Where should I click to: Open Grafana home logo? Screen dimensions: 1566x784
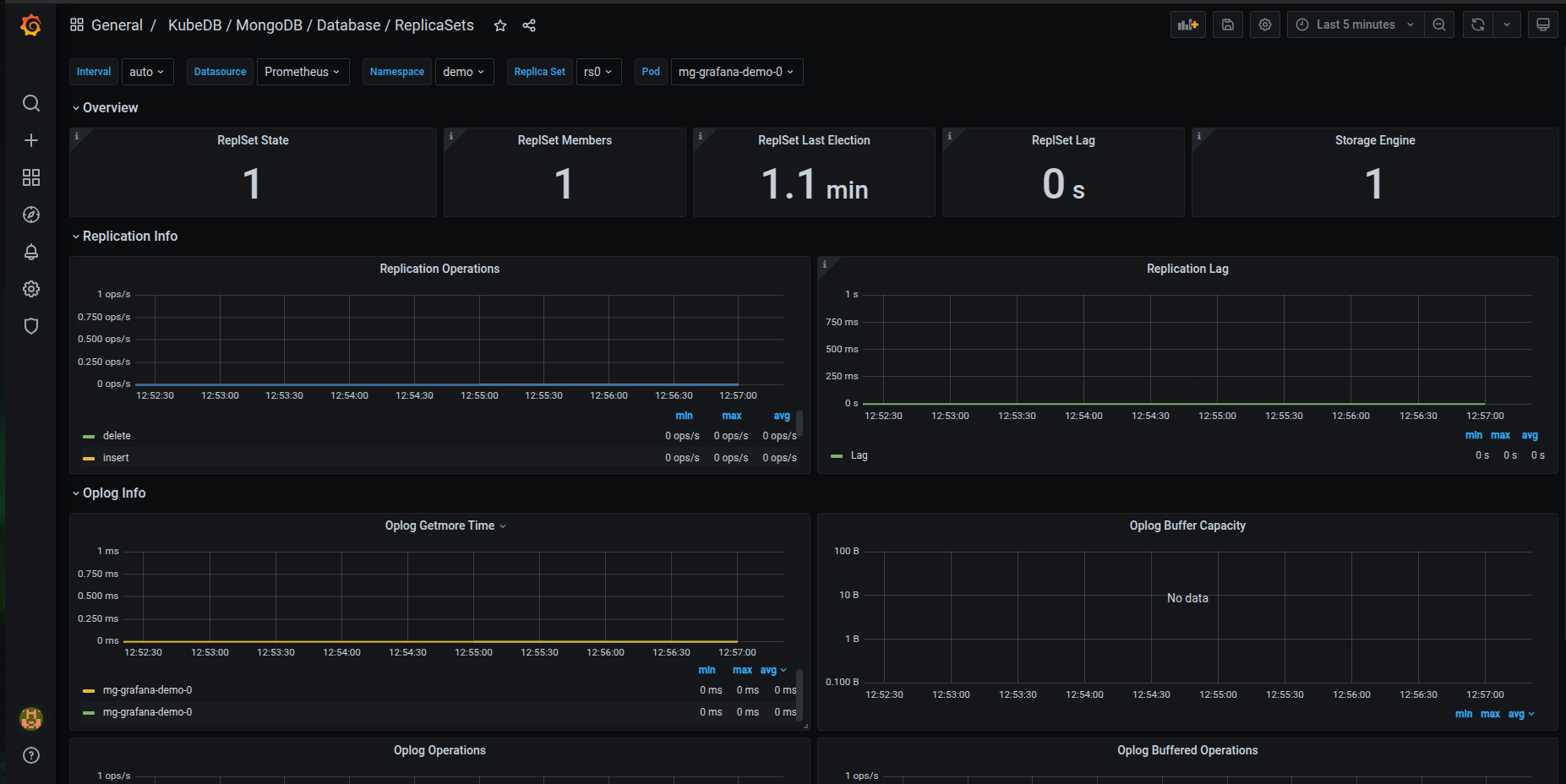pyautogui.click(x=30, y=25)
